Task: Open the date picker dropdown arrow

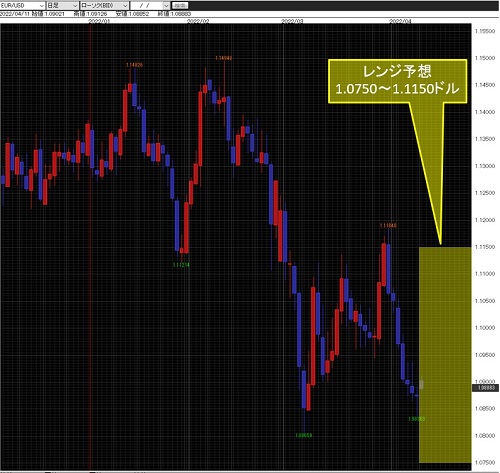Action: 166,5
